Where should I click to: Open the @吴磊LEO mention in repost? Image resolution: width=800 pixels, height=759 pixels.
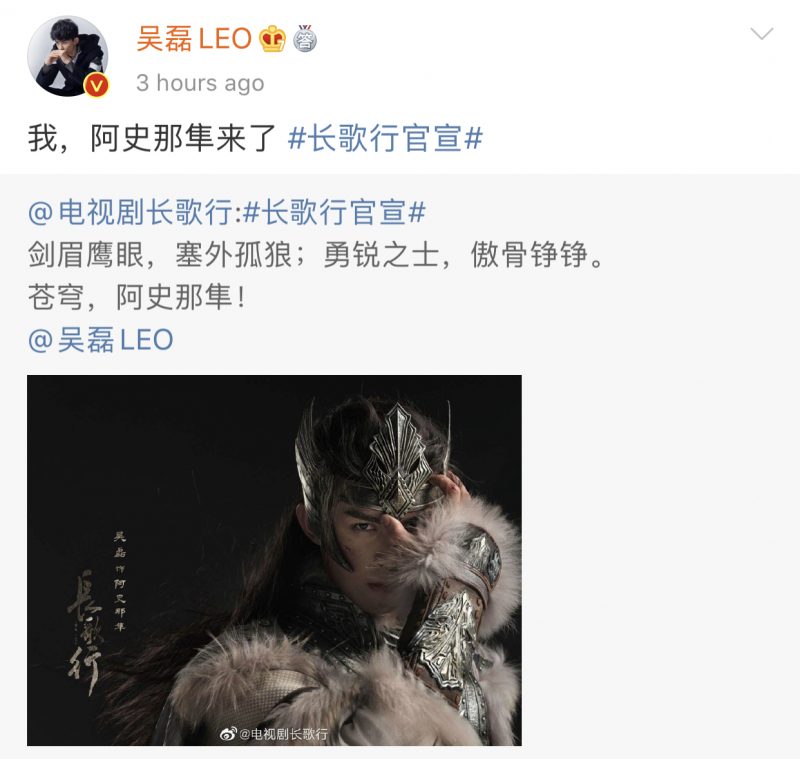(x=101, y=340)
